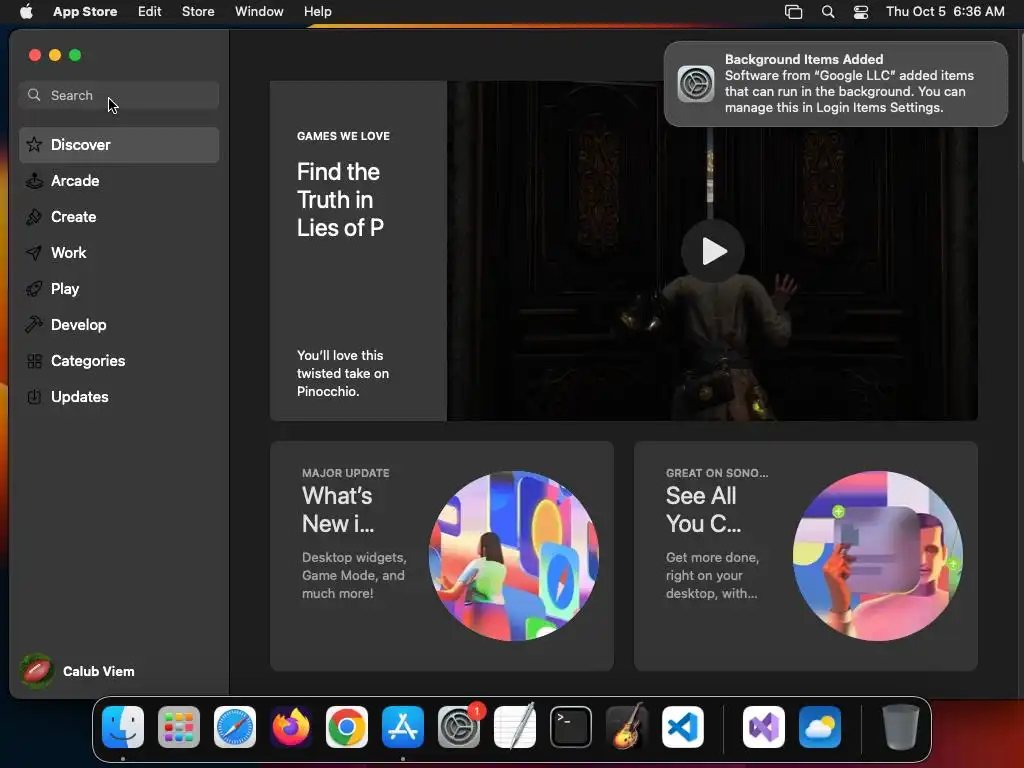Launch Safari from the Dock
This screenshot has height=768, width=1024.
[x=235, y=727]
